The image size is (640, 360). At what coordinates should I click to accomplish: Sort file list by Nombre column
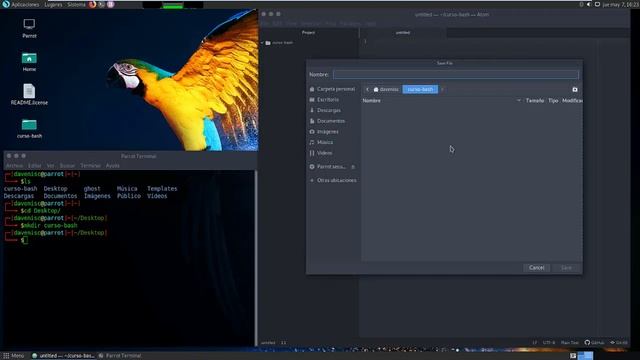[x=442, y=100]
